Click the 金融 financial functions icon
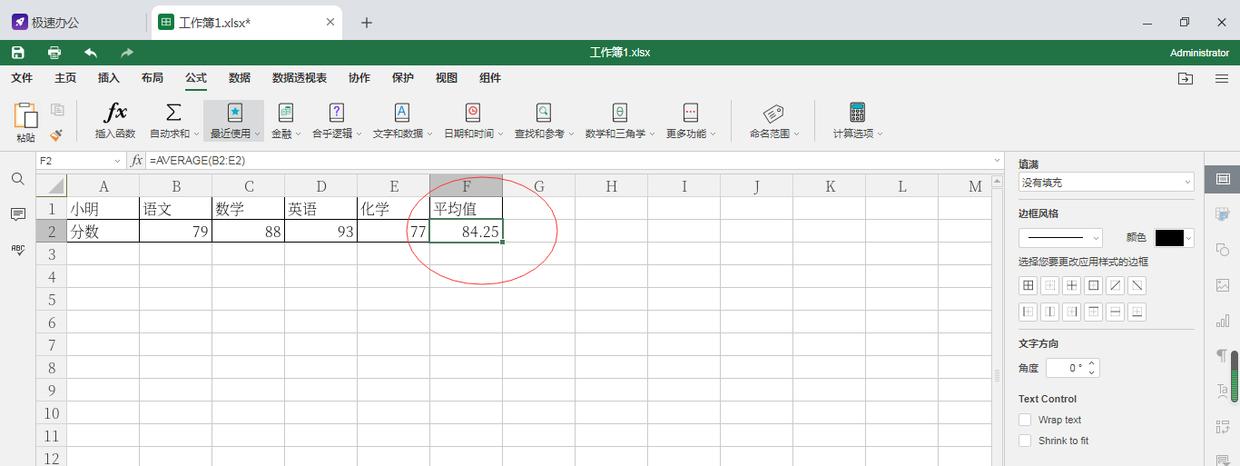This screenshot has width=1240, height=466. click(x=286, y=112)
